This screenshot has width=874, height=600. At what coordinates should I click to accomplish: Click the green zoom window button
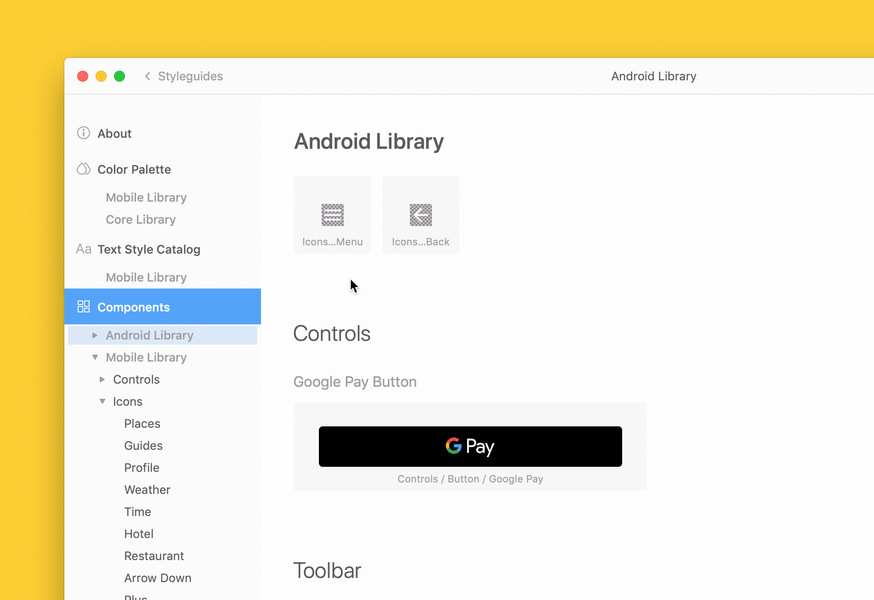[x=119, y=76]
